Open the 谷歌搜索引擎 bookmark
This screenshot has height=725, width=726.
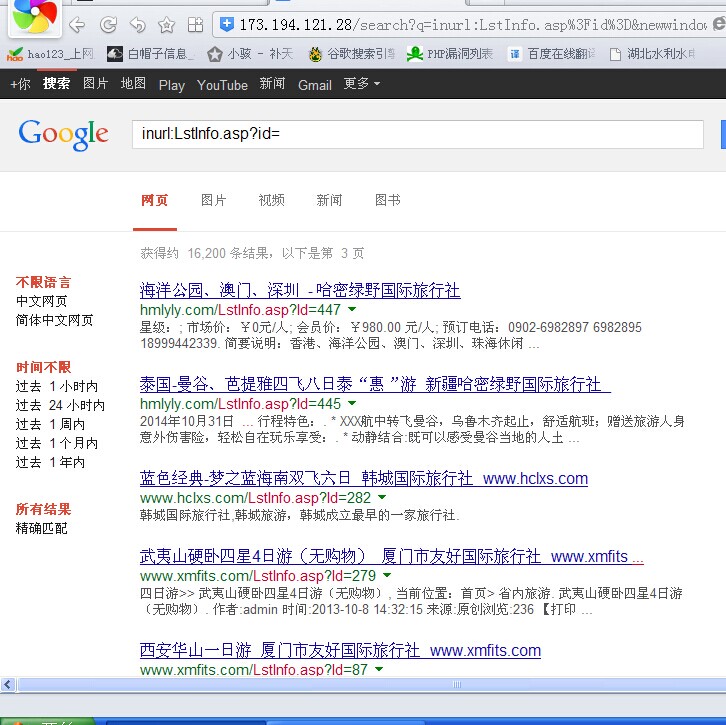click(x=352, y=54)
